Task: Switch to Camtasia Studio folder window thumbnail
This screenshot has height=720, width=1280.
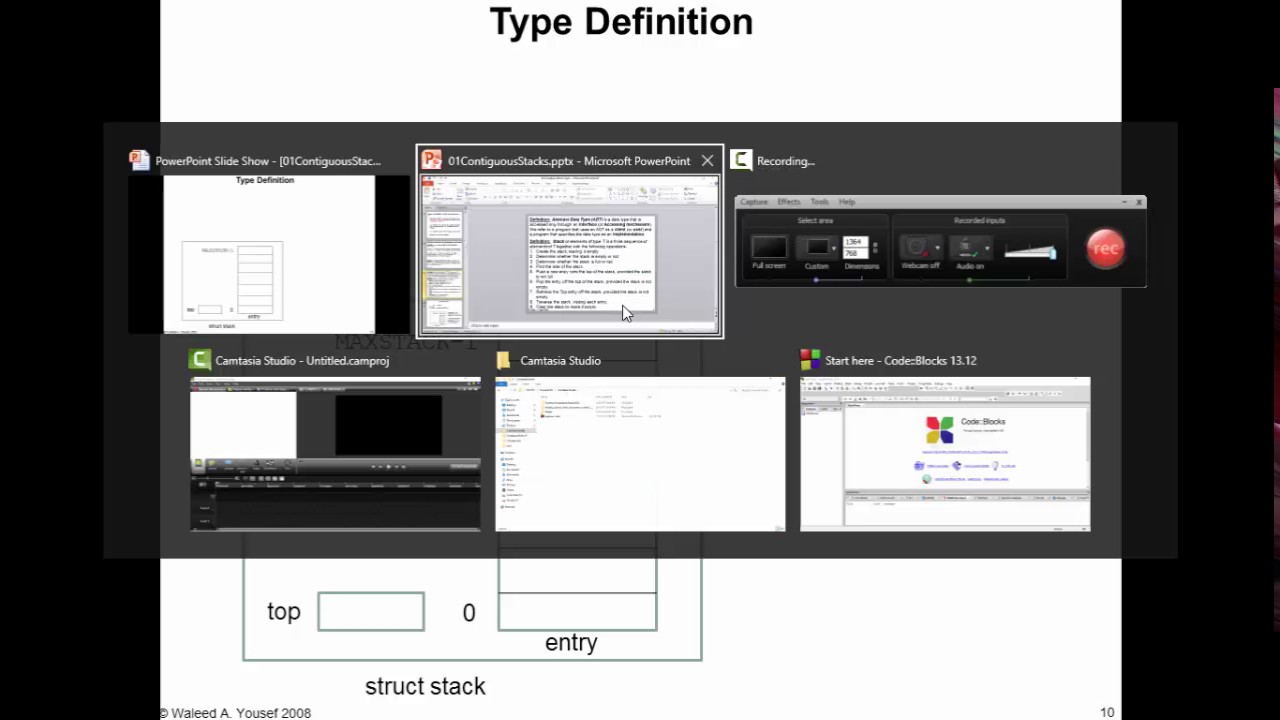Action: (x=640, y=454)
